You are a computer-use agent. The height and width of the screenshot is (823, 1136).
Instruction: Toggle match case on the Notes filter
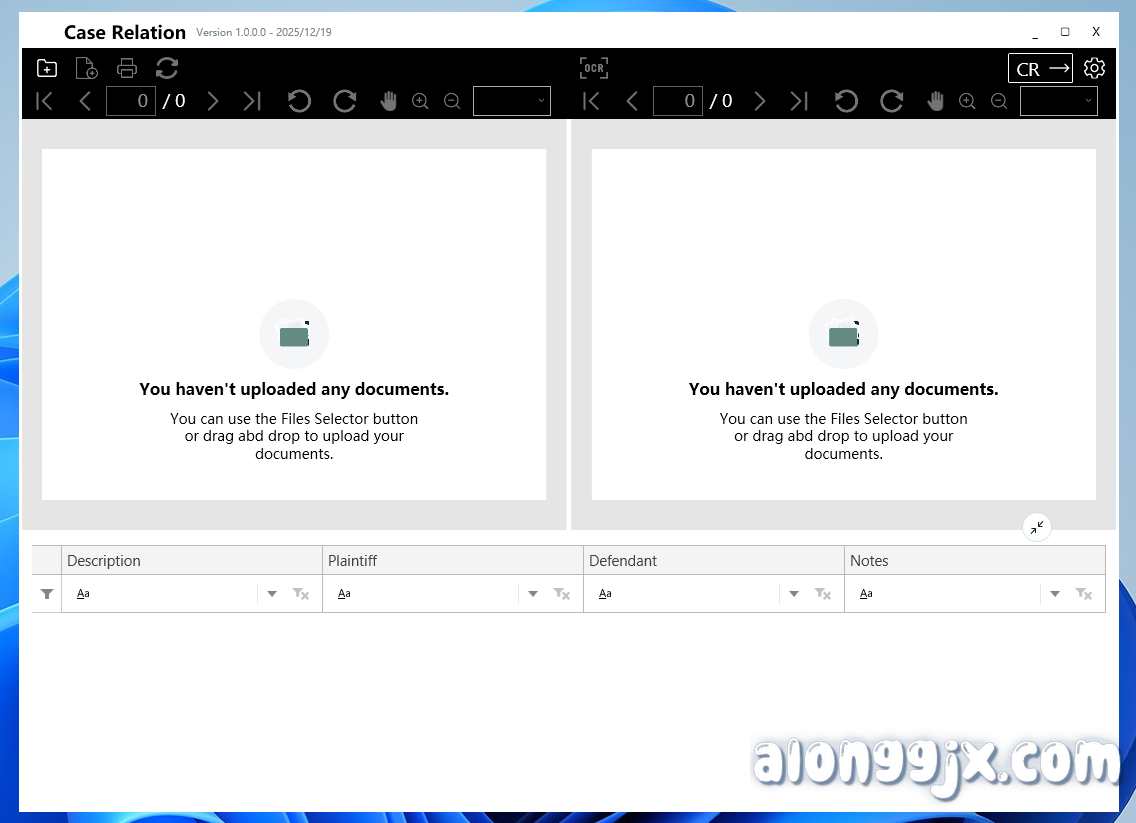[x=866, y=593]
